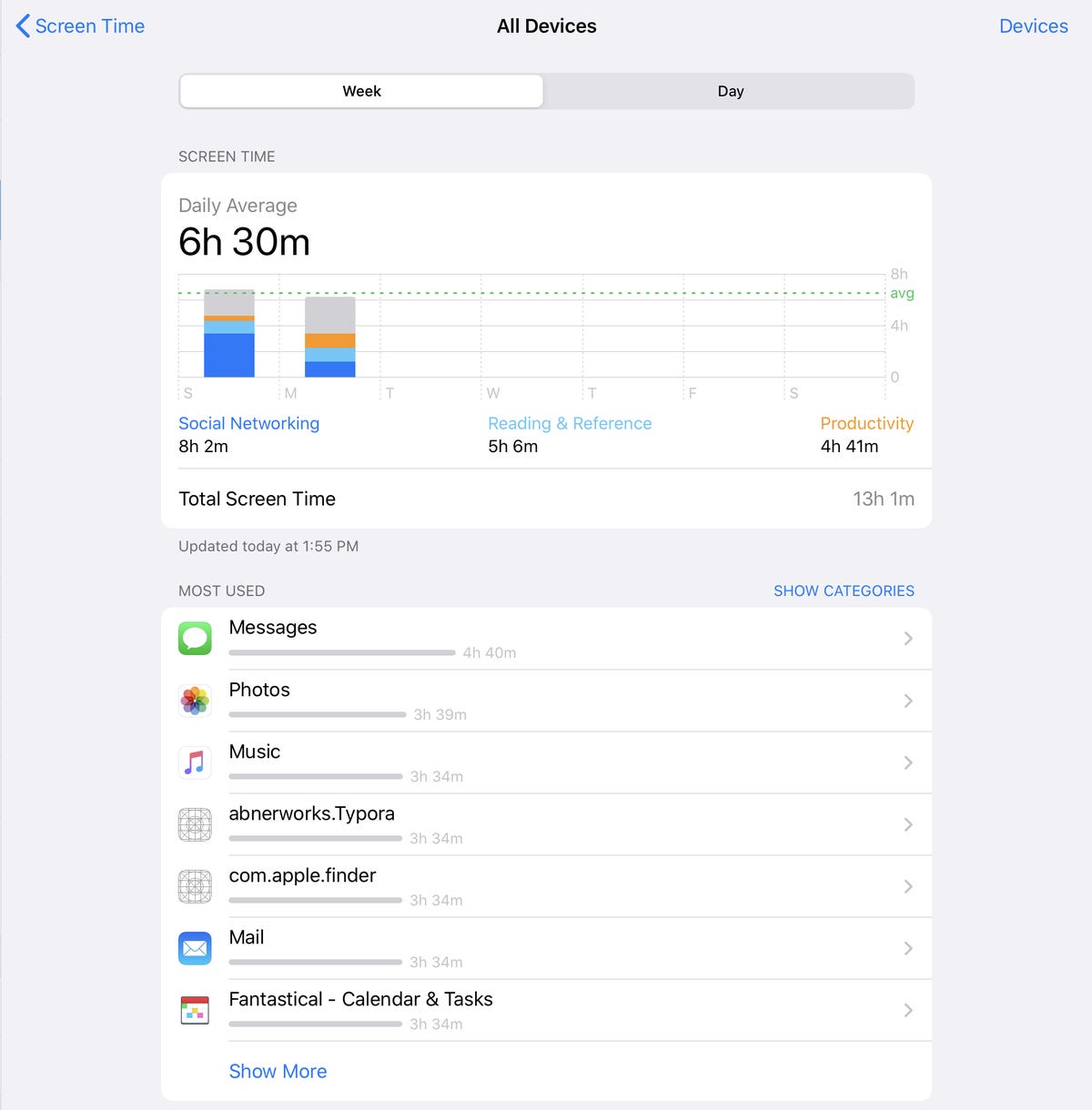Click the Messages usage bar
The height and width of the screenshot is (1110, 1092).
[342, 652]
